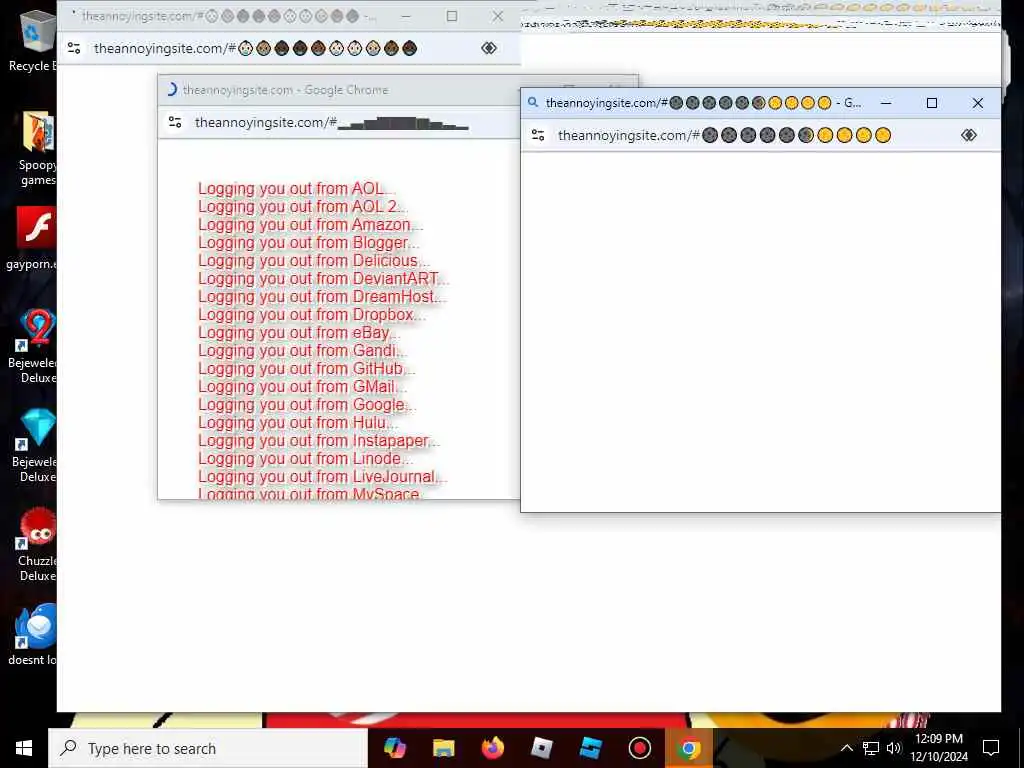The width and height of the screenshot is (1024, 768).
Task: Click 'Logging you out from AOL...' text
Action: point(296,189)
